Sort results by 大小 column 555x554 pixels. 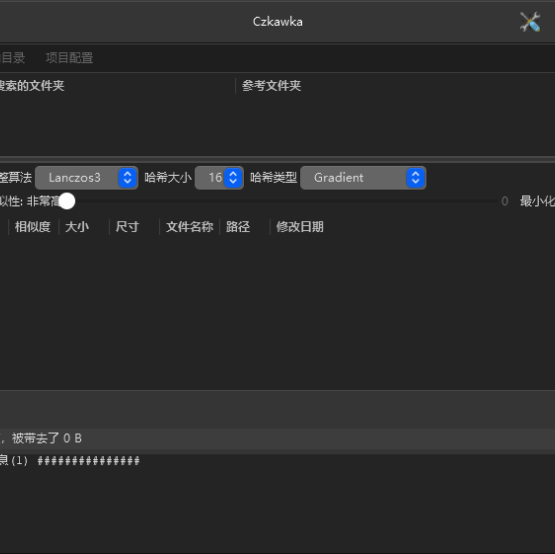point(77,227)
